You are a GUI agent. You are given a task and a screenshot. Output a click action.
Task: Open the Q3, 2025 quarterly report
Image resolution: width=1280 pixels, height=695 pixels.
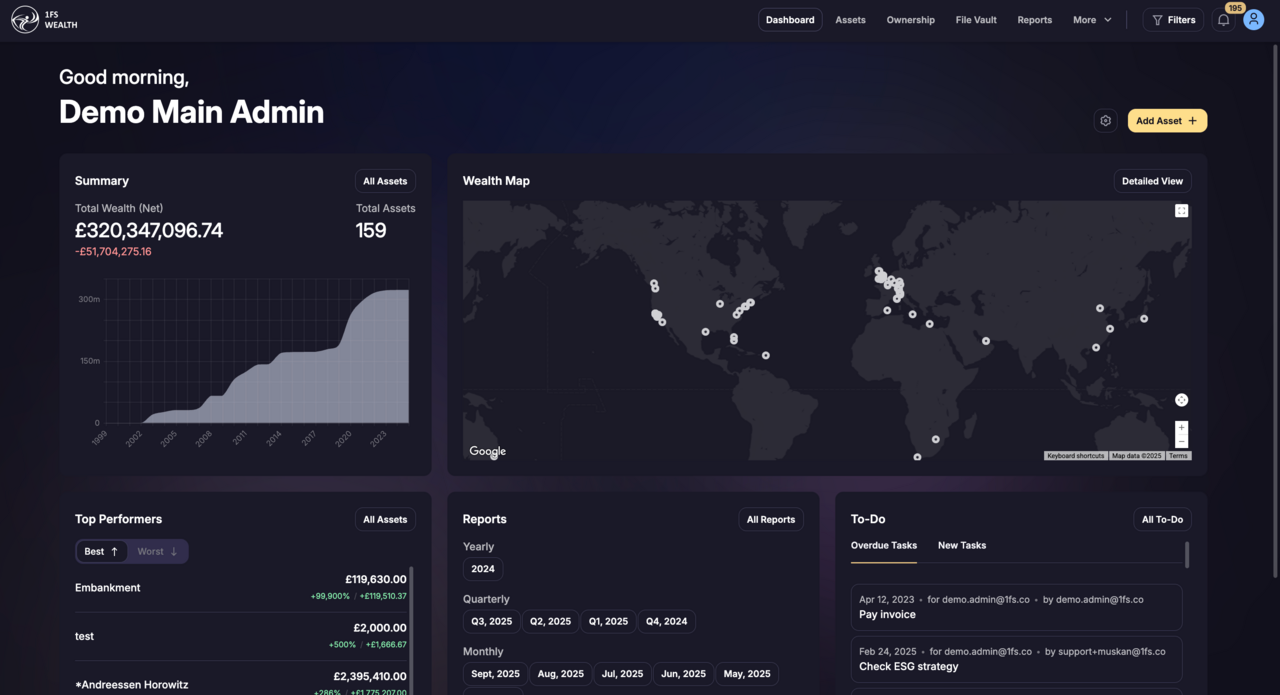click(x=491, y=621)
